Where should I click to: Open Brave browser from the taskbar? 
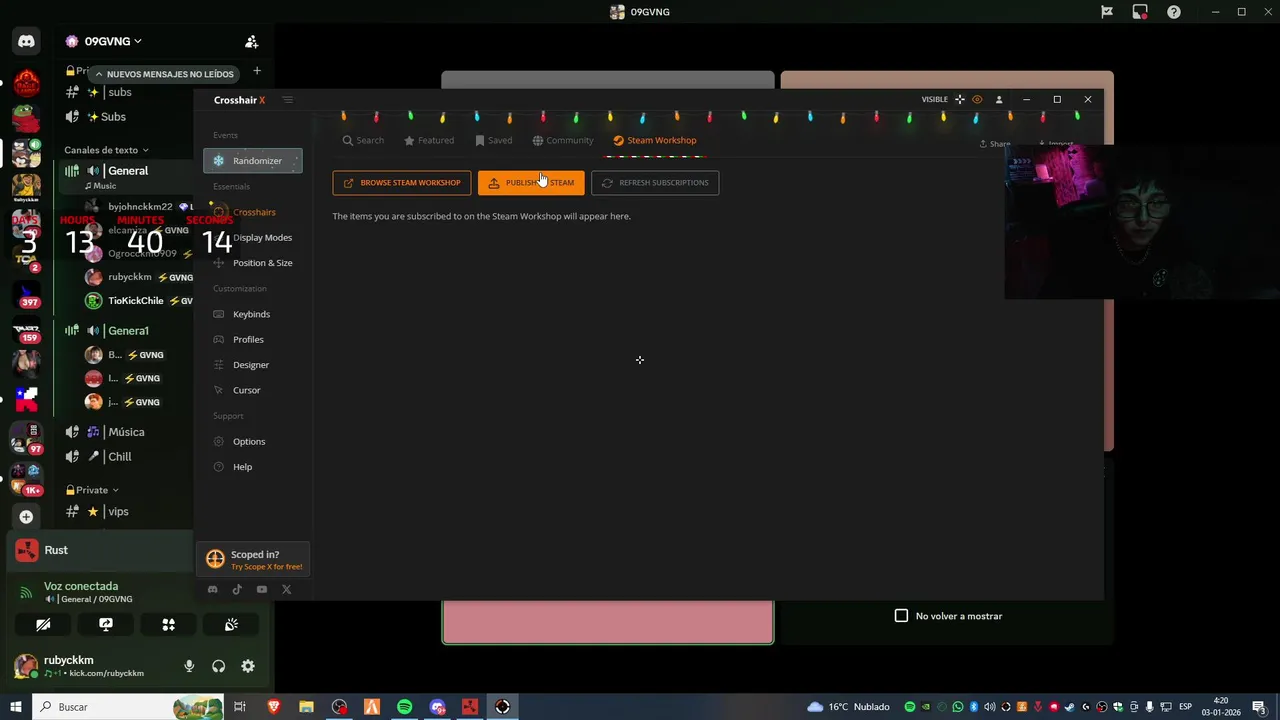coord(273,707)
